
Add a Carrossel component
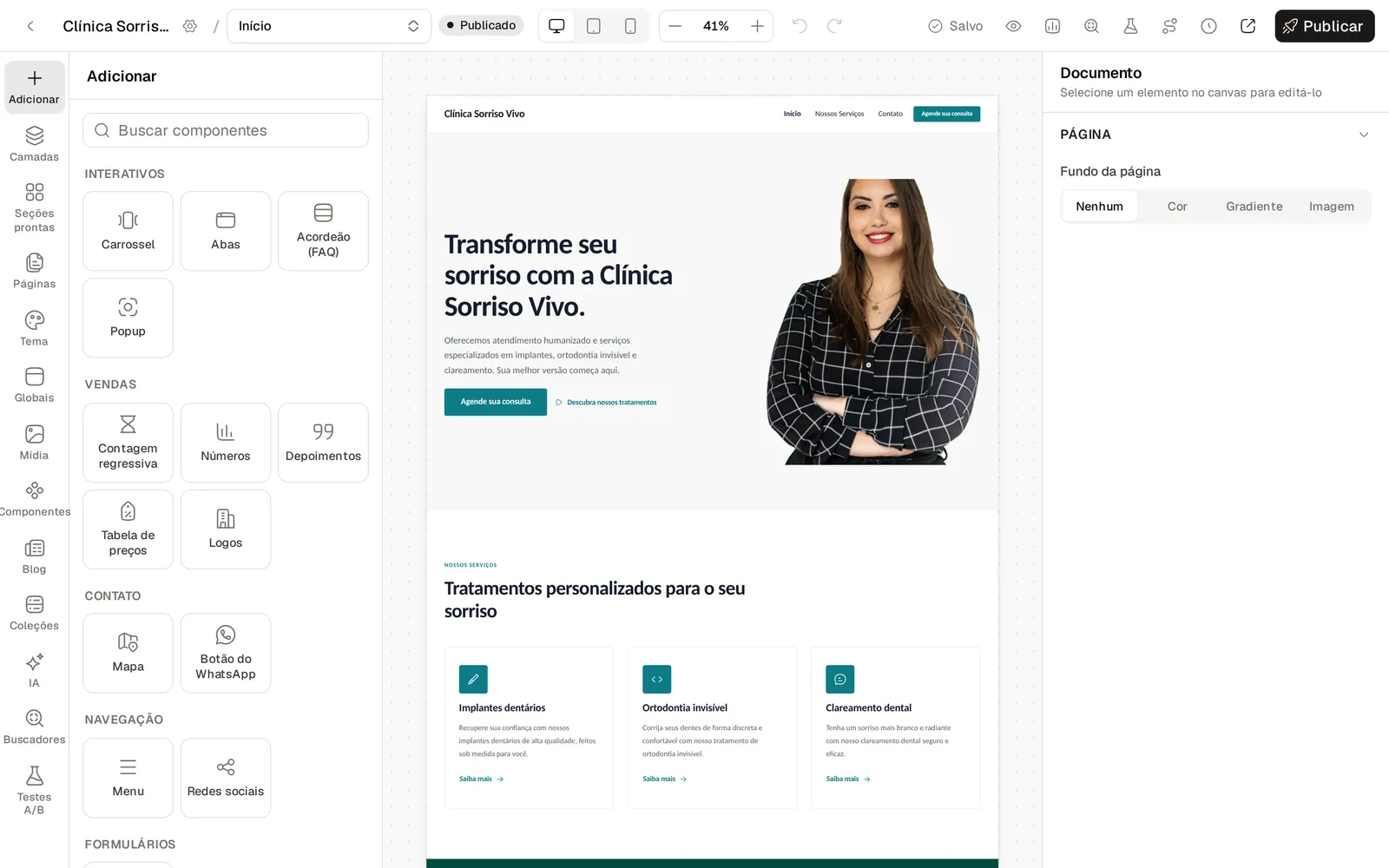pyautogui.click(x=128, y=231)
